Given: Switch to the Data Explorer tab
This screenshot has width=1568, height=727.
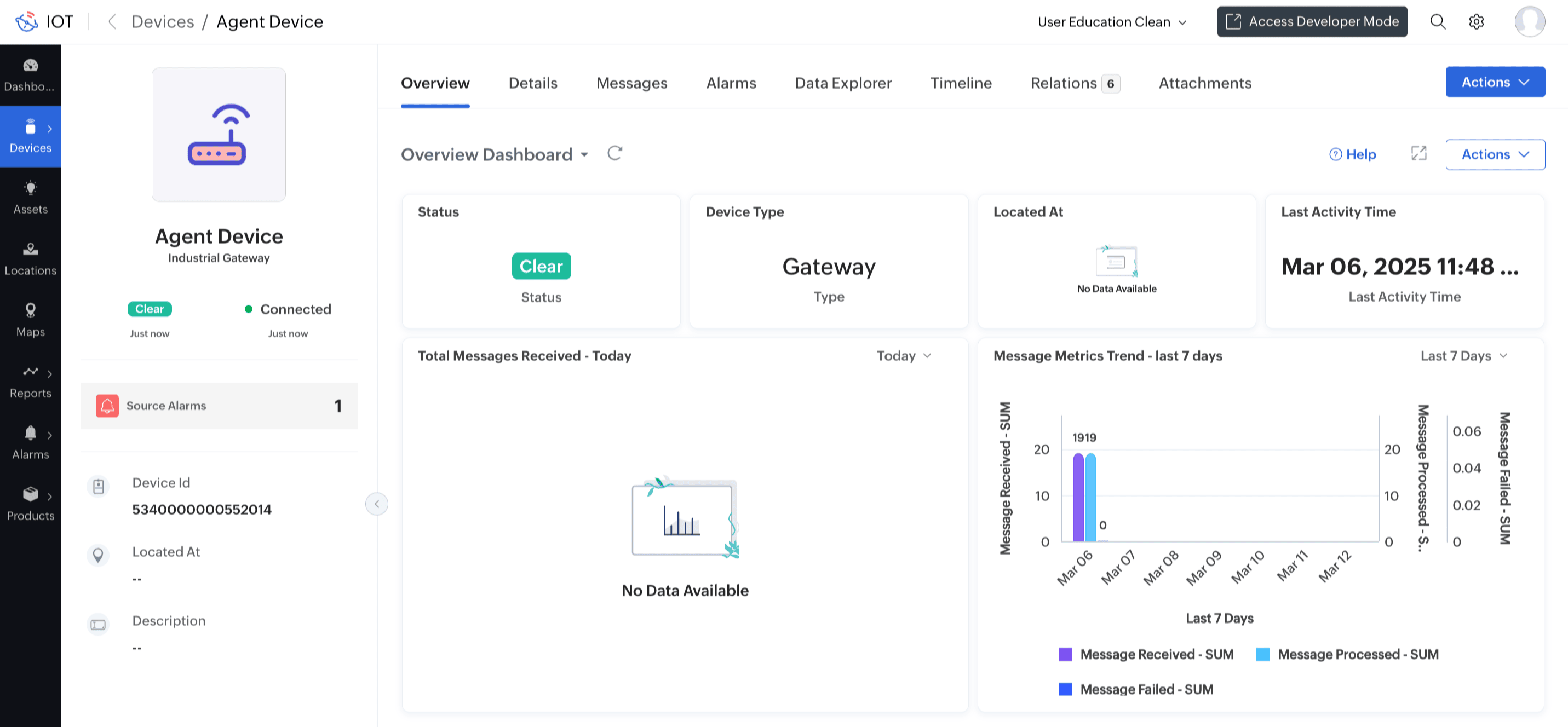Looking at the screenshot, I should point(842,83).
